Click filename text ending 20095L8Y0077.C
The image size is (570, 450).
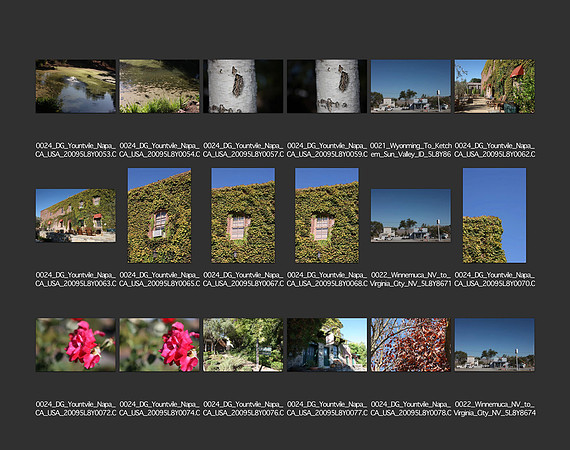point(327,408)
